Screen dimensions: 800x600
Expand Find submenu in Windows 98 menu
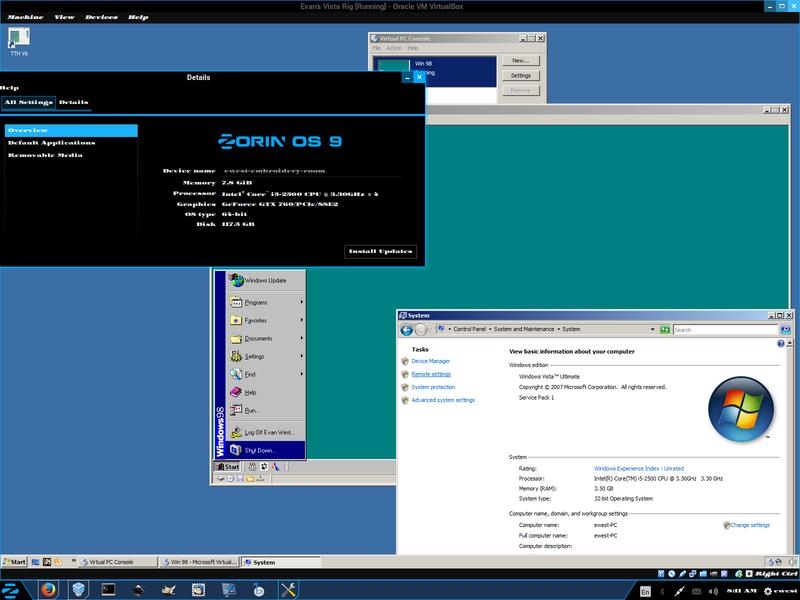pos(266,374)
